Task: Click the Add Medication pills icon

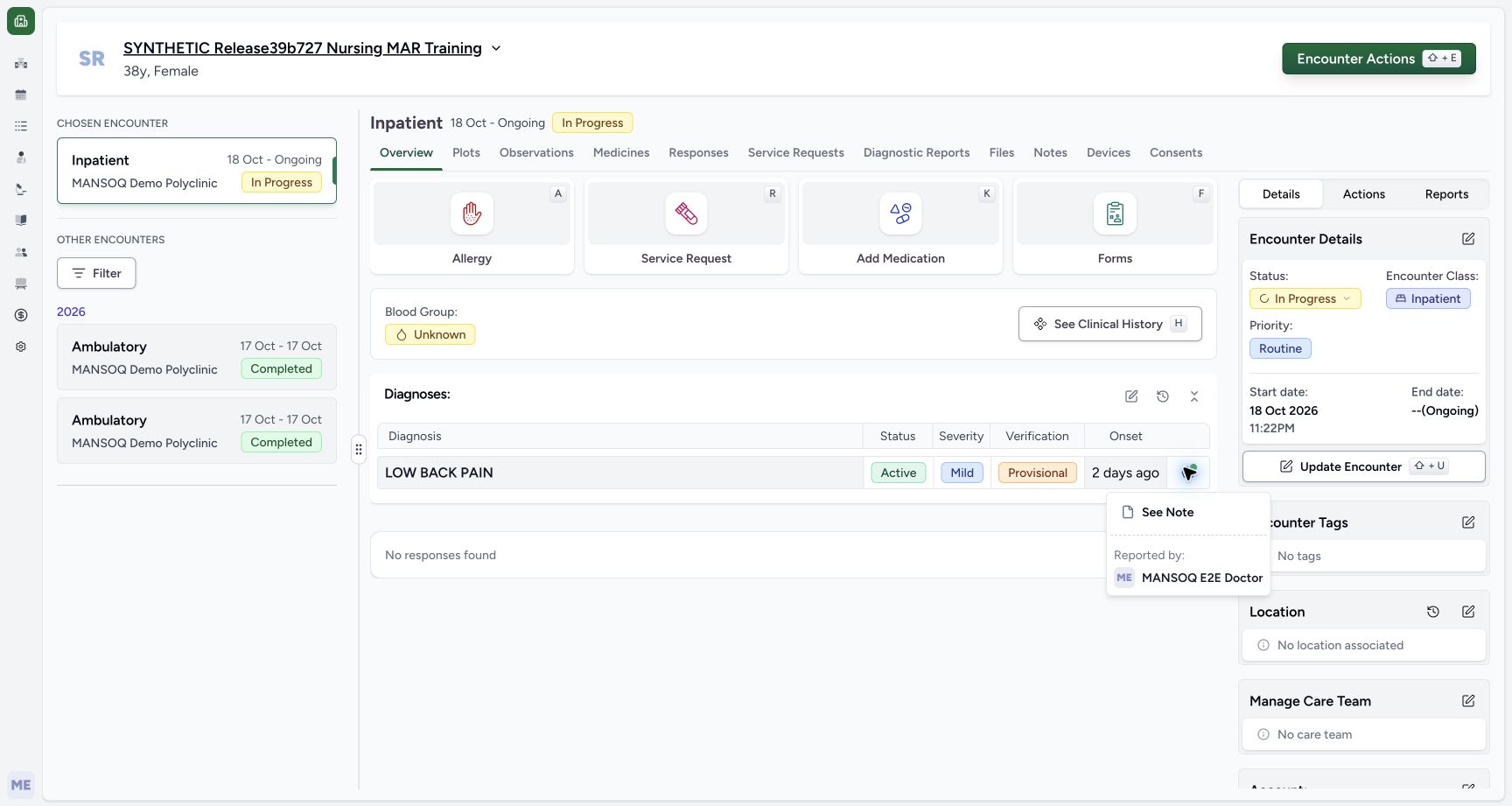Action: tap(900, 214)
